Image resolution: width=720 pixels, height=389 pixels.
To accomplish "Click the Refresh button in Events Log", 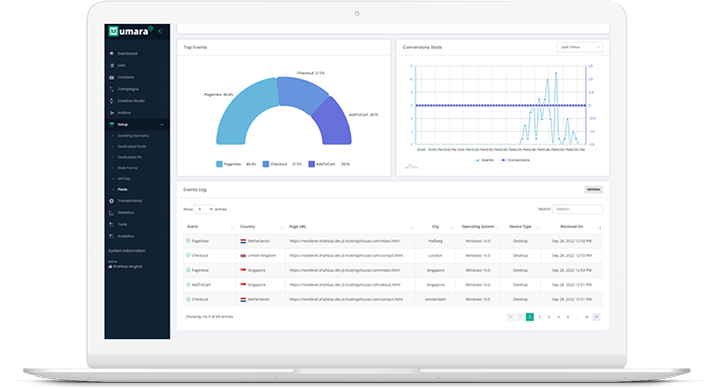I will 593,189.
